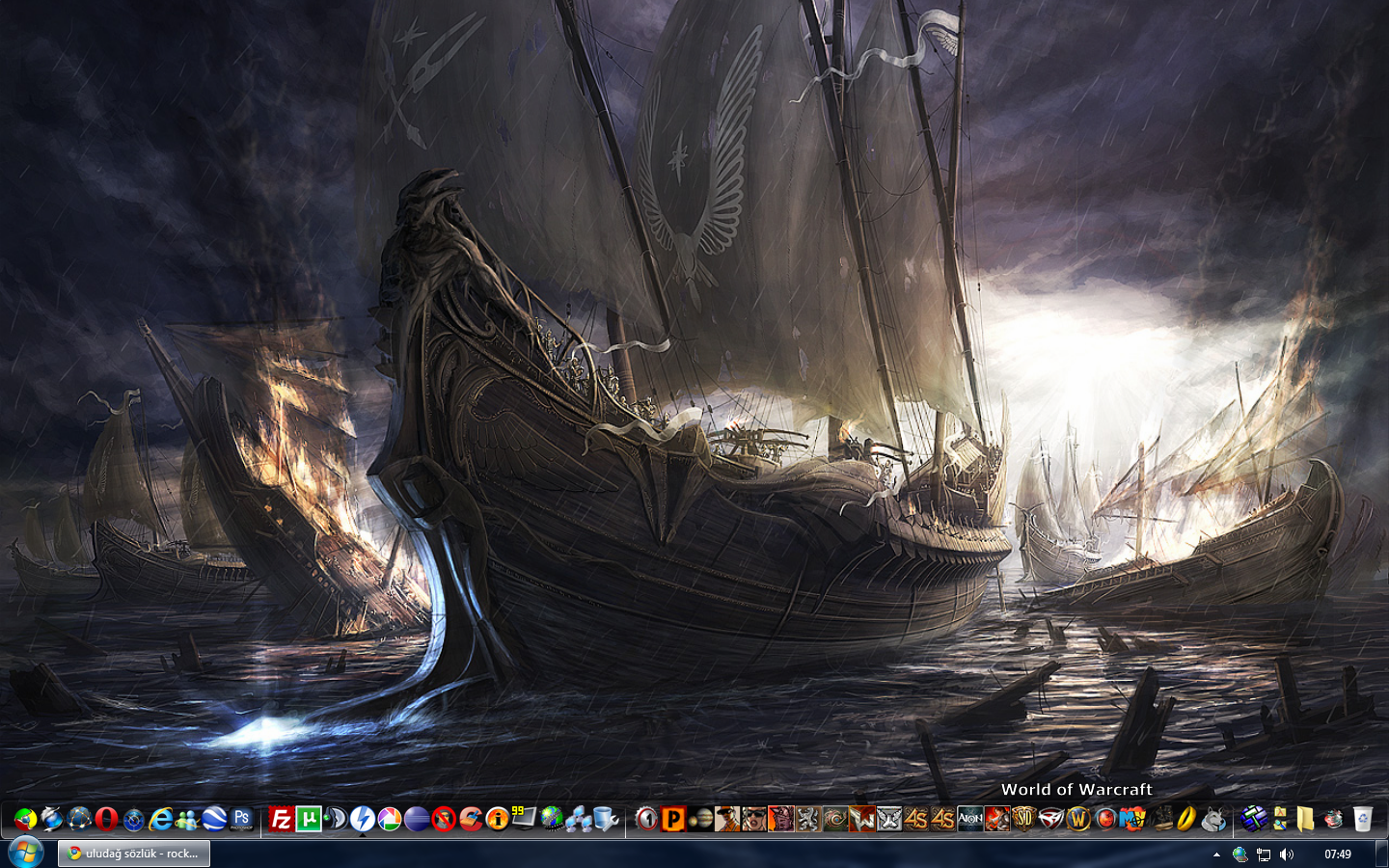The width and height of the screenshot is (1389, 868).
Task: Open the bin with wrench dock icon
Action: pyautogui.click(x=606, y=820)
